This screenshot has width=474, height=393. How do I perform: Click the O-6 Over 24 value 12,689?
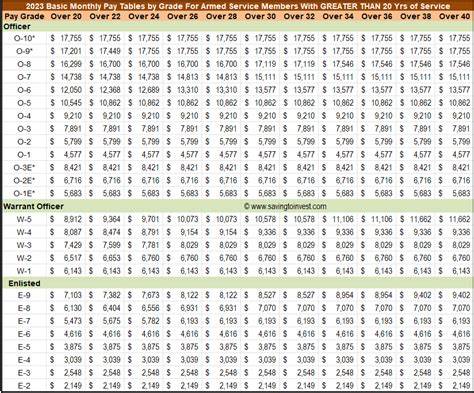coord(149,90)
